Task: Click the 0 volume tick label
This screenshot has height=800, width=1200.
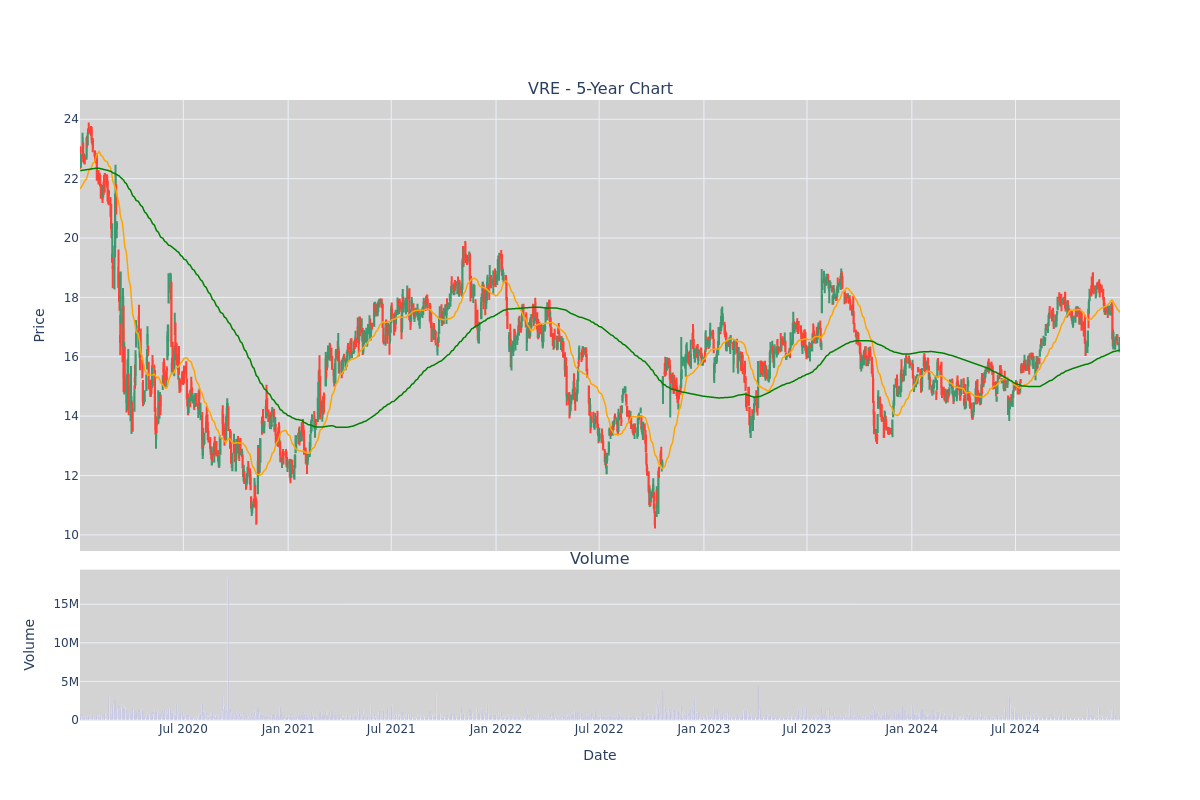Action: click(75, 720)
